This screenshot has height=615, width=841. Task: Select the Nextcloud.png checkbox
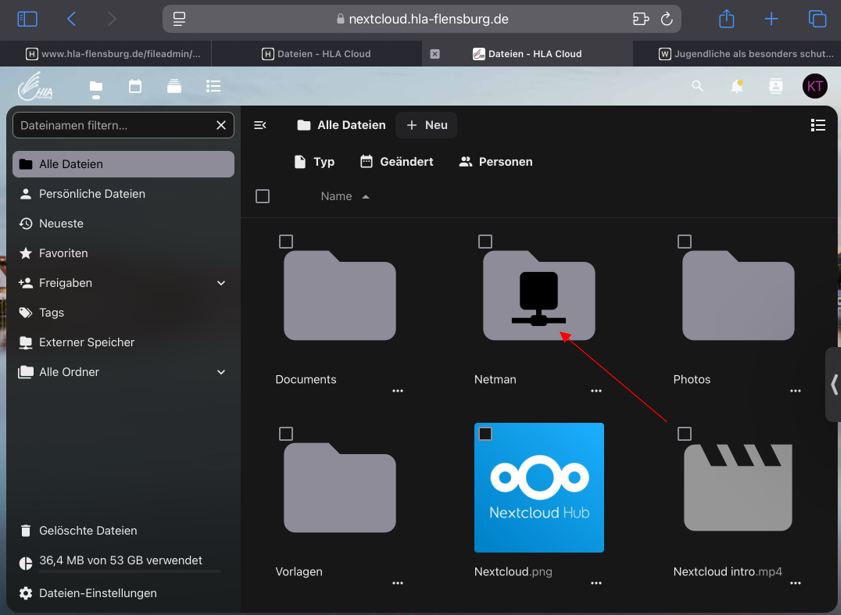click(x=485, y=433)
